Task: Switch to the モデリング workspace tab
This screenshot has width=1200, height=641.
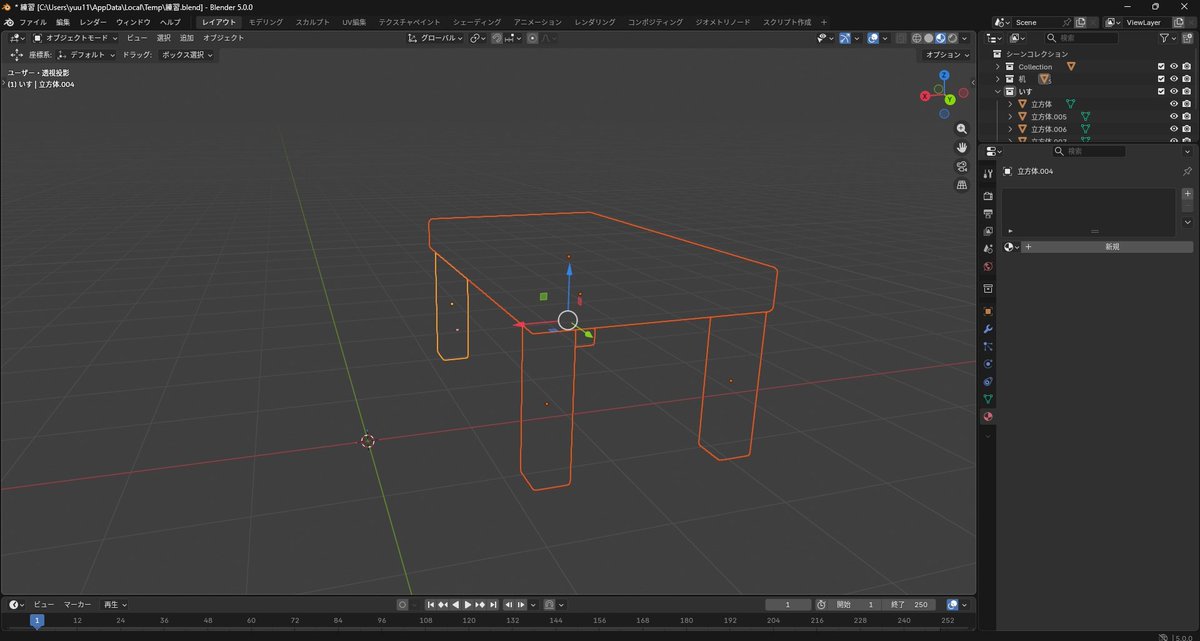Action: click(x=265, y=22)
